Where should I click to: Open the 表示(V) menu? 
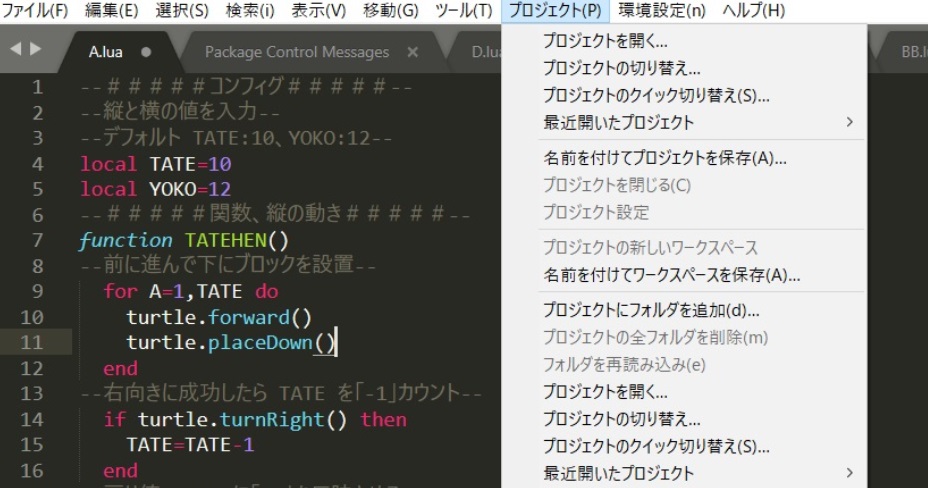click(x=318, y=10)
